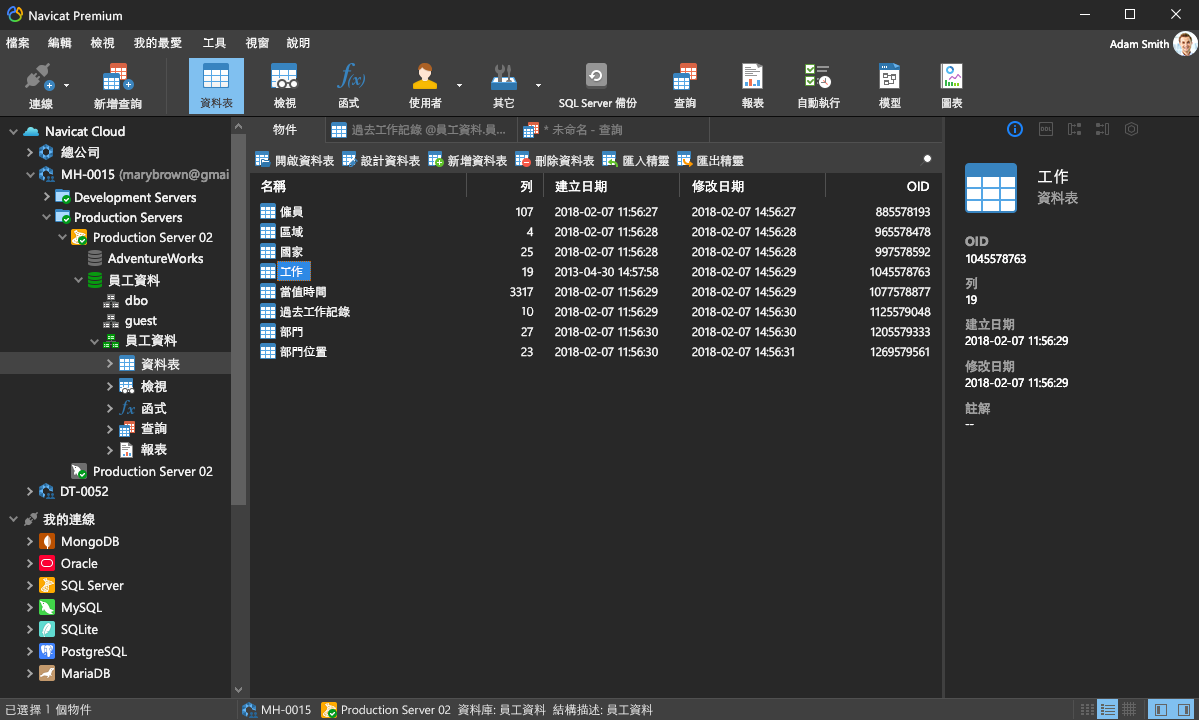
Task: Open the 圖表 charts toolbar icon
Action: pos(951,86)
